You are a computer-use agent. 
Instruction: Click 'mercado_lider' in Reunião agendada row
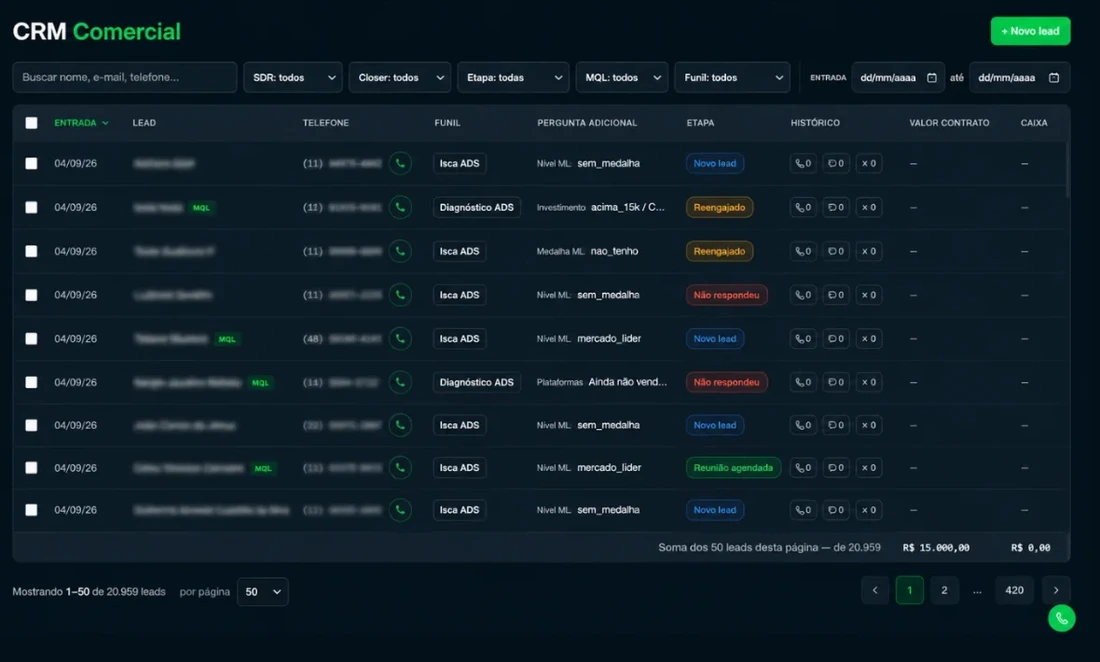(609, 468)
